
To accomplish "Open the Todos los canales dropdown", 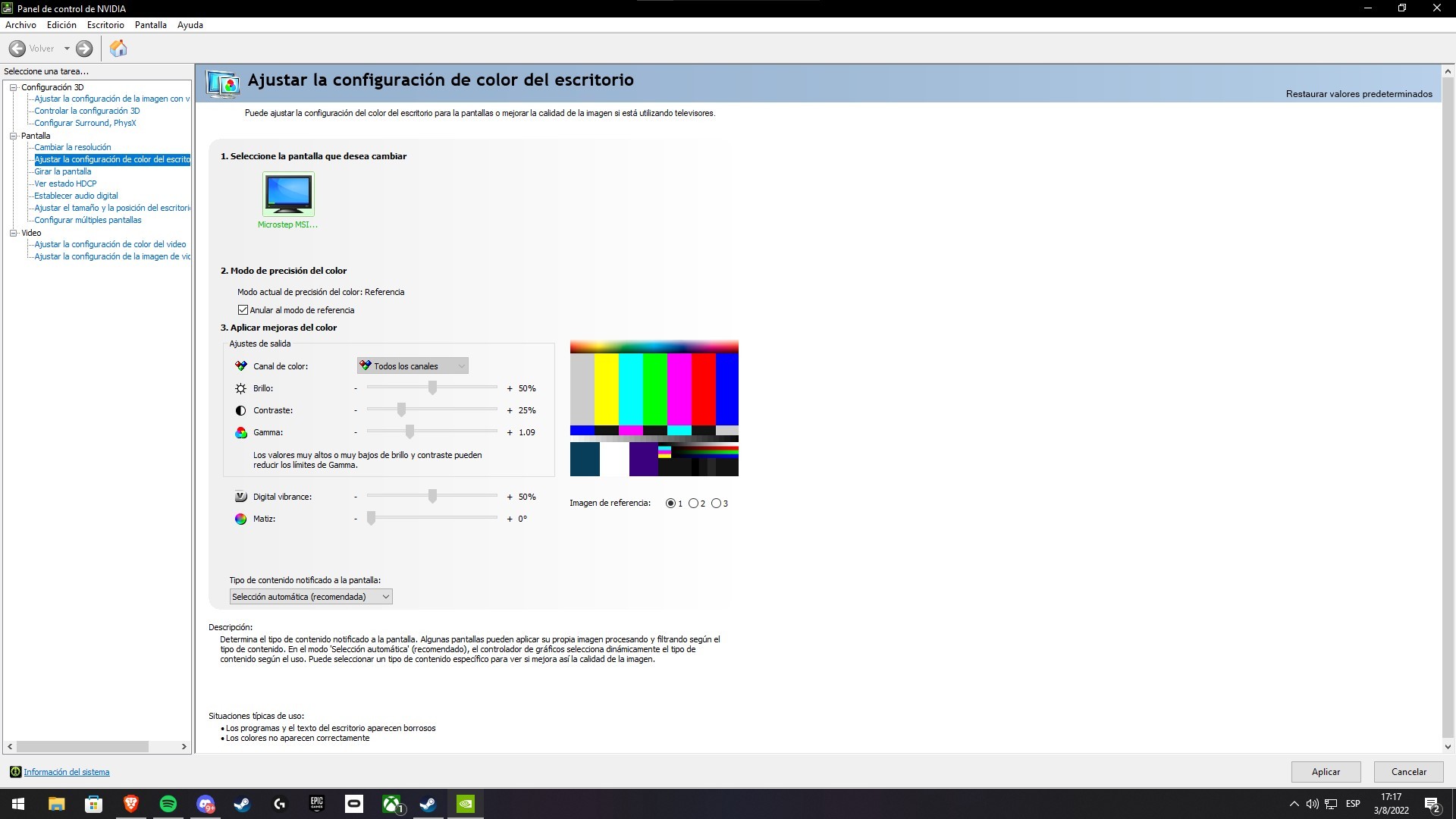I will coord(413,366).
